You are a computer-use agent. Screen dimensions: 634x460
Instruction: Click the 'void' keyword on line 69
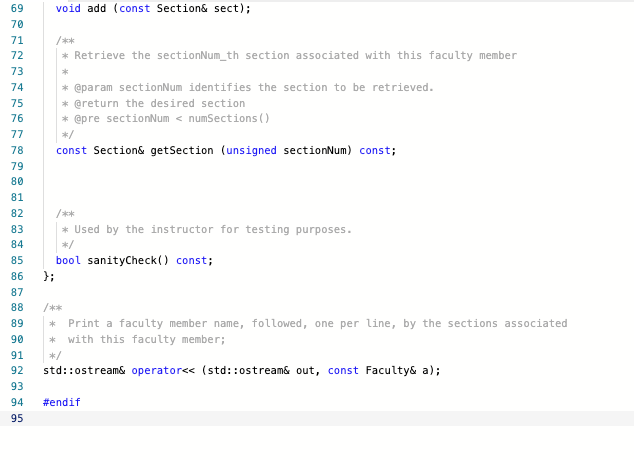[x=68, y=8]
